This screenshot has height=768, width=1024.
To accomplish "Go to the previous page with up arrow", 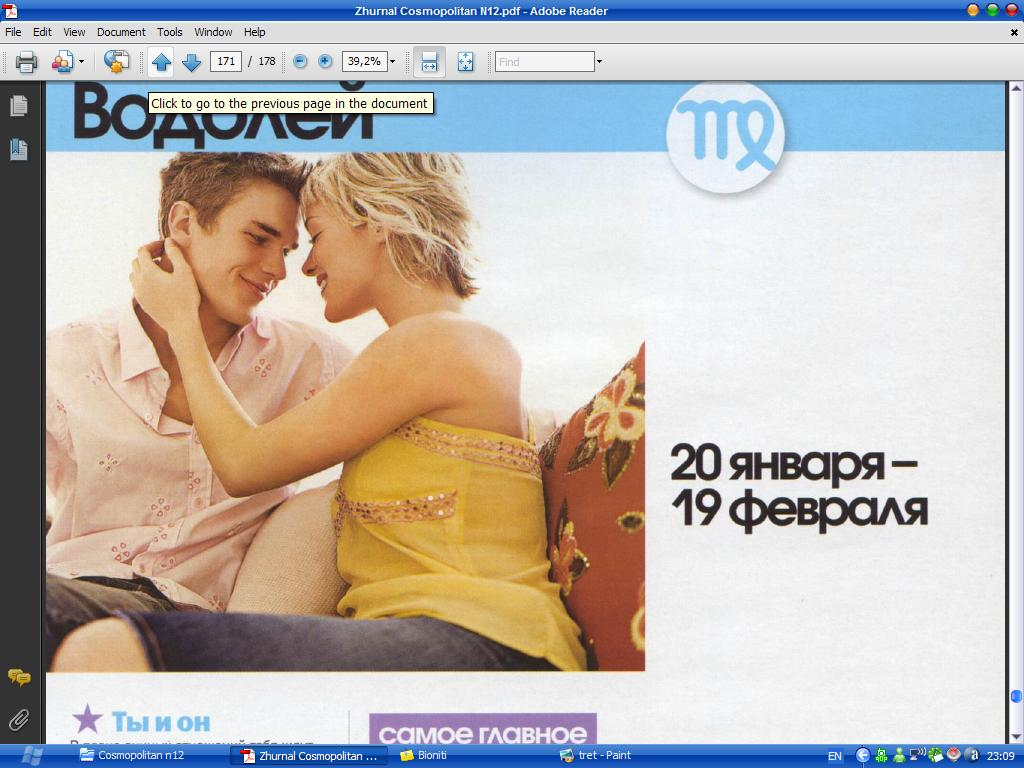I will 161,62.
